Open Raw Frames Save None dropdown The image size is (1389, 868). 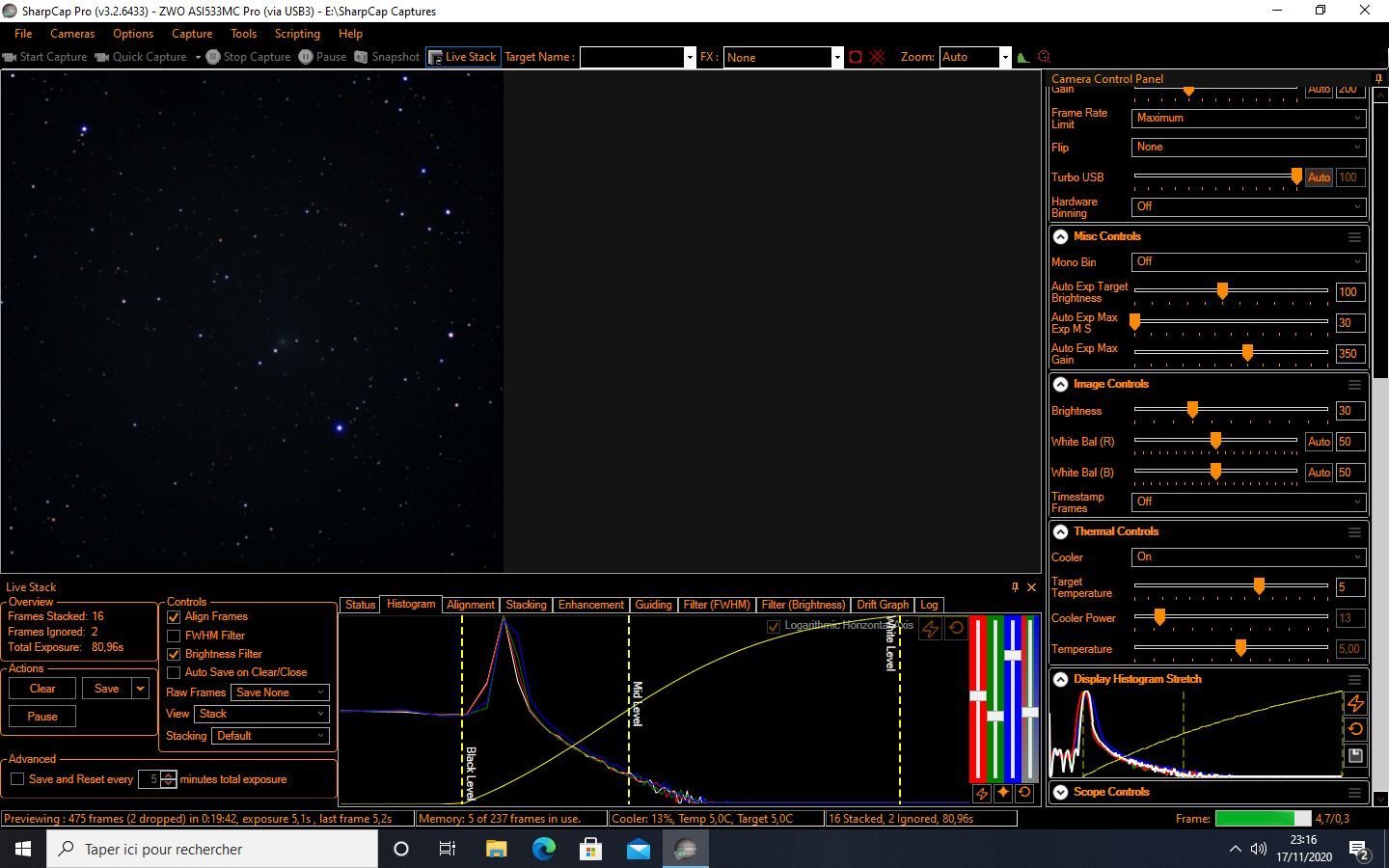280,692
